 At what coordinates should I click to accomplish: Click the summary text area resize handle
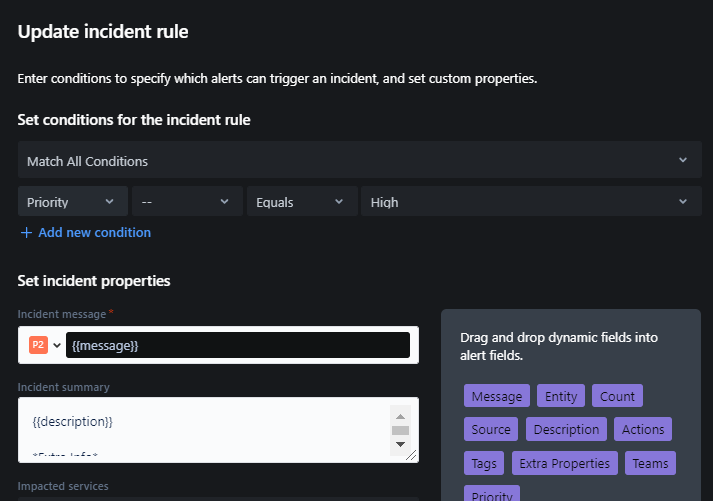[x=411, y=456]
